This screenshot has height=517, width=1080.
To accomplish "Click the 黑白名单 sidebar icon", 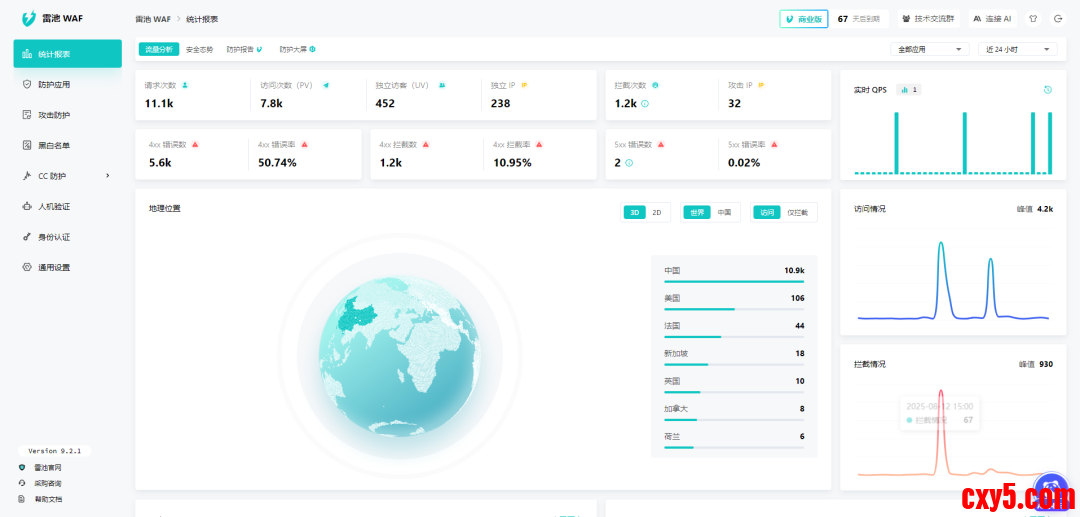I will [27, 146].
